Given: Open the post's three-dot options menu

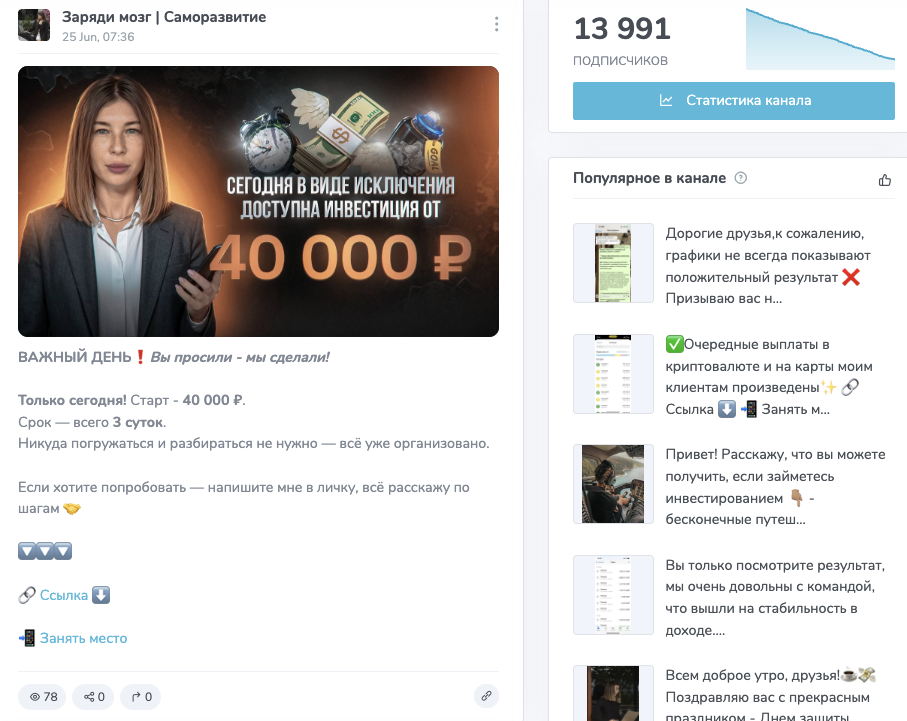Looking at the screenshot, I should 496,24.
